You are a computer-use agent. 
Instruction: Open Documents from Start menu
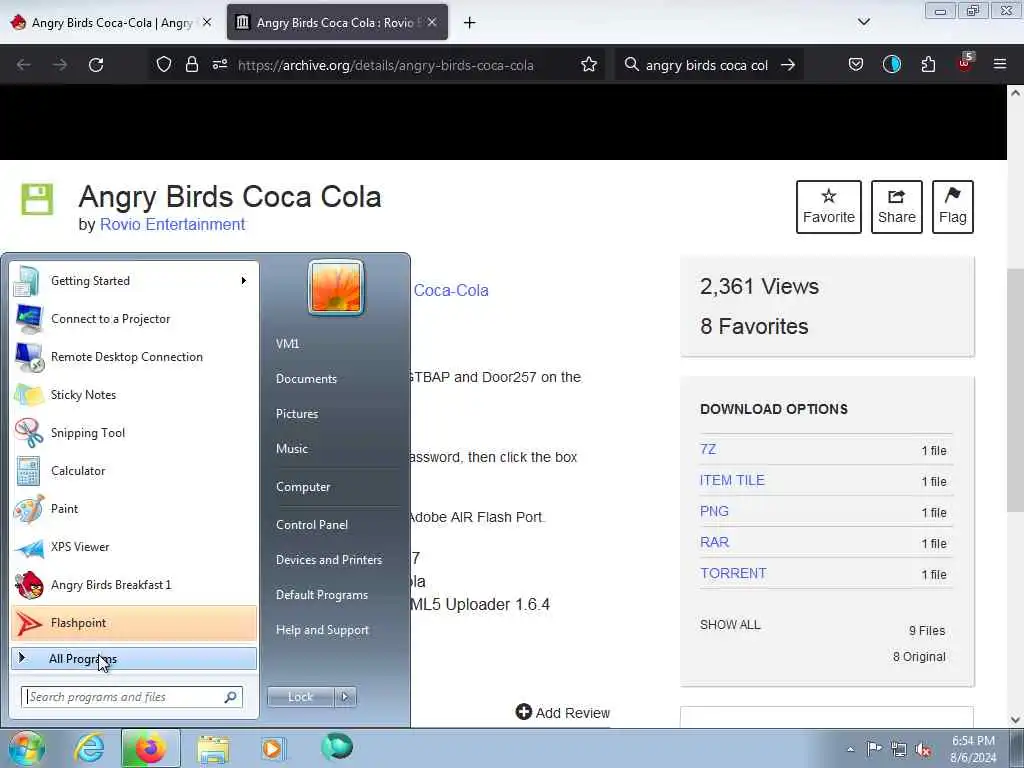click(306, 379)
